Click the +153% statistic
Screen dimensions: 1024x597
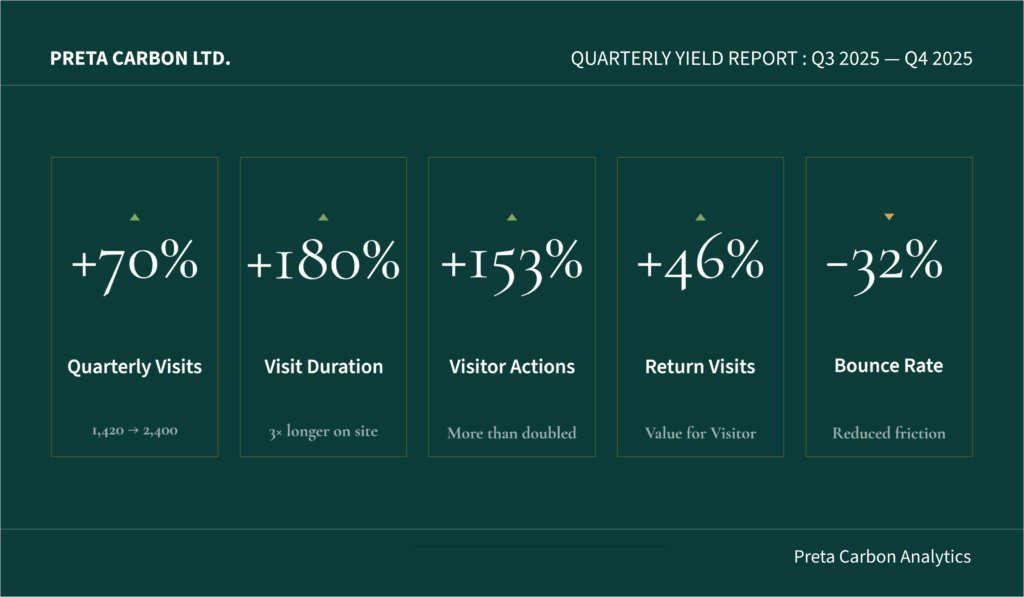click(512, 265)
